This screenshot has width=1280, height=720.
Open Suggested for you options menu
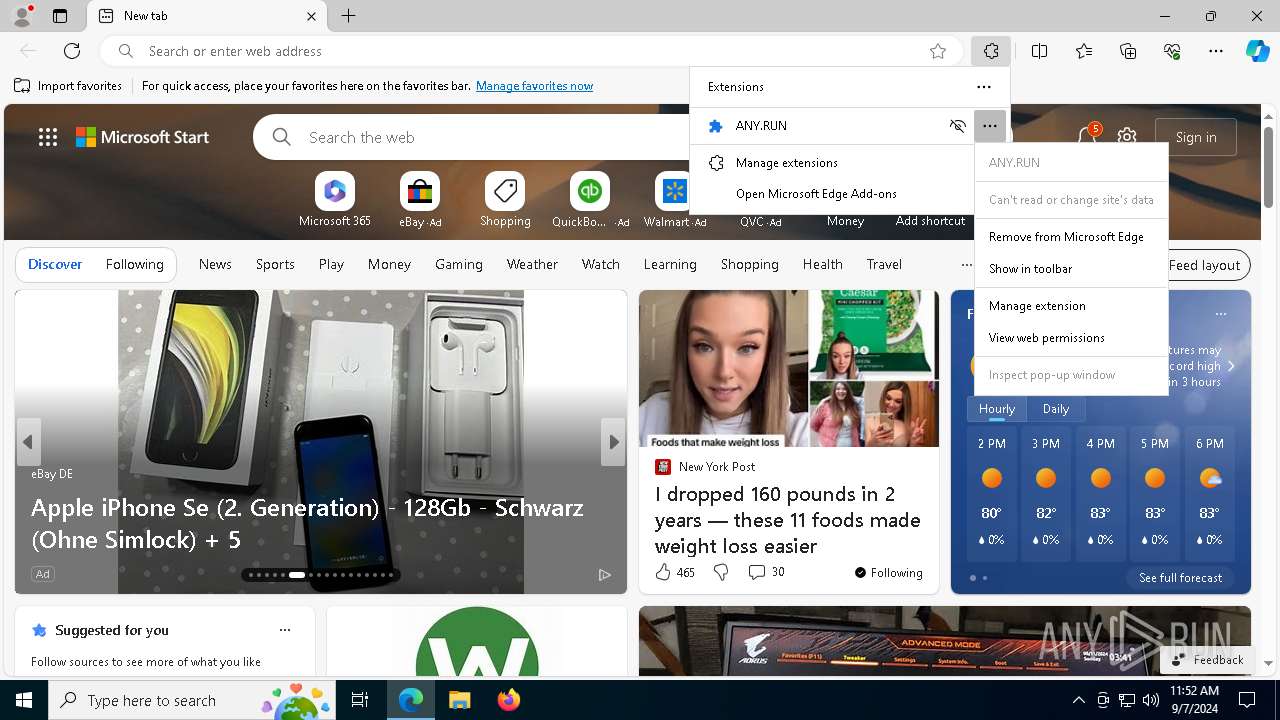pos(285,630)
